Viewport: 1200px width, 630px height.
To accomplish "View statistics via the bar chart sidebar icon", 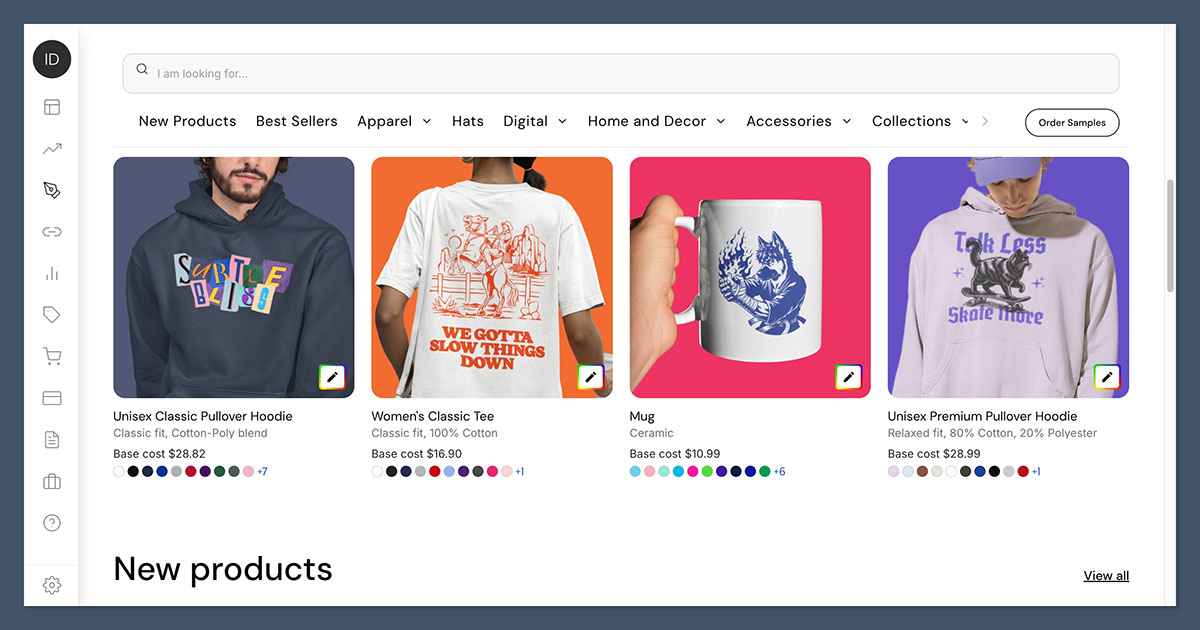I will 52,273.
